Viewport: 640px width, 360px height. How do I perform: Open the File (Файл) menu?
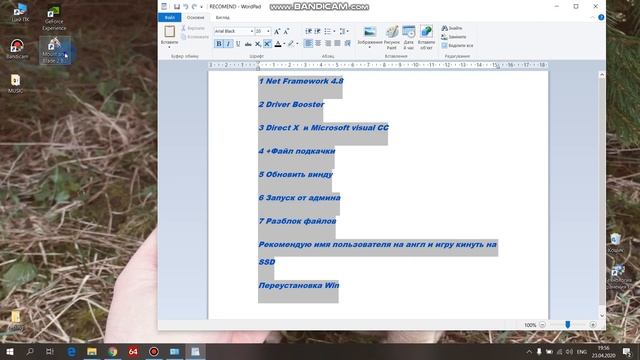(170, 18)
